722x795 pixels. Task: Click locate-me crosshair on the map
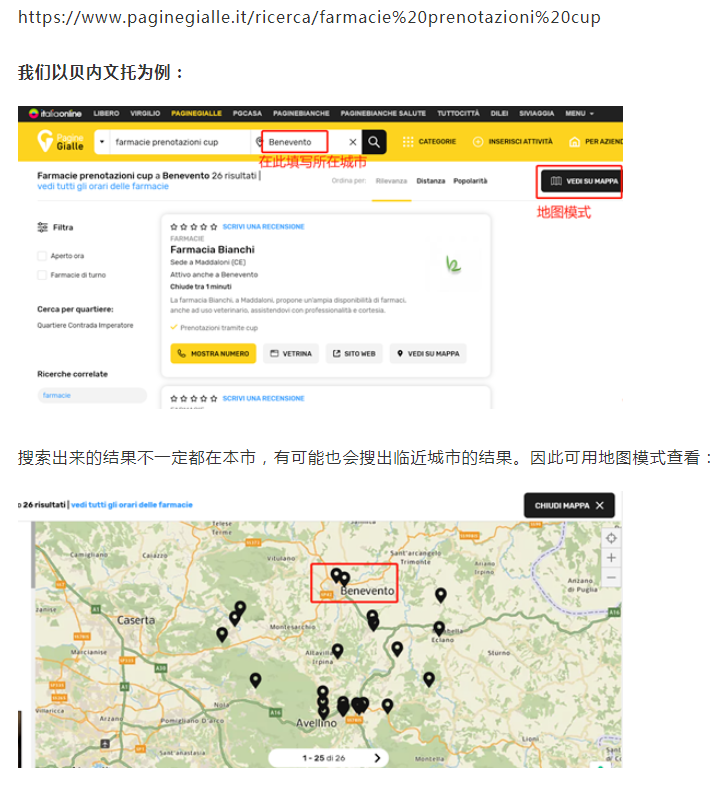[x=611, y=538]
